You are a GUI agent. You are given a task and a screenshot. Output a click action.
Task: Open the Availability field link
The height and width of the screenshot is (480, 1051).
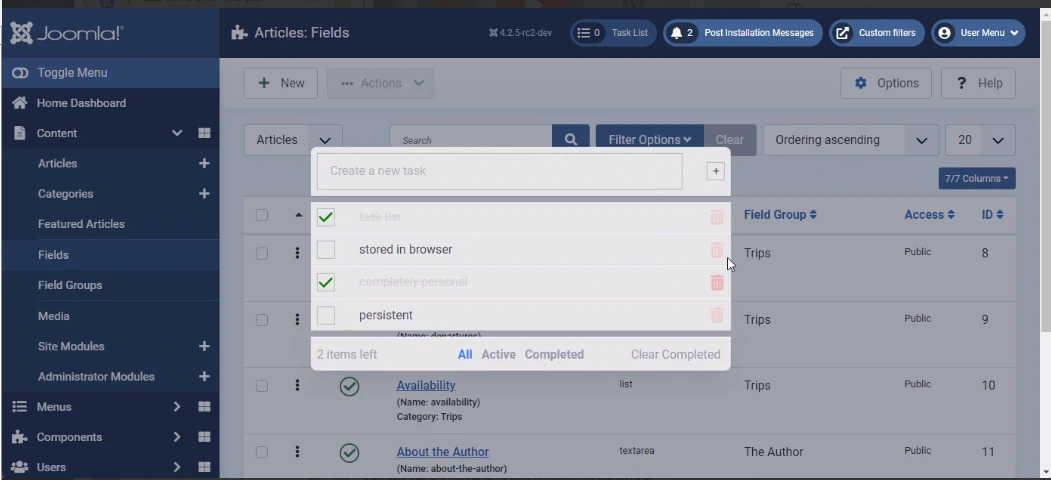pos(426,385)
